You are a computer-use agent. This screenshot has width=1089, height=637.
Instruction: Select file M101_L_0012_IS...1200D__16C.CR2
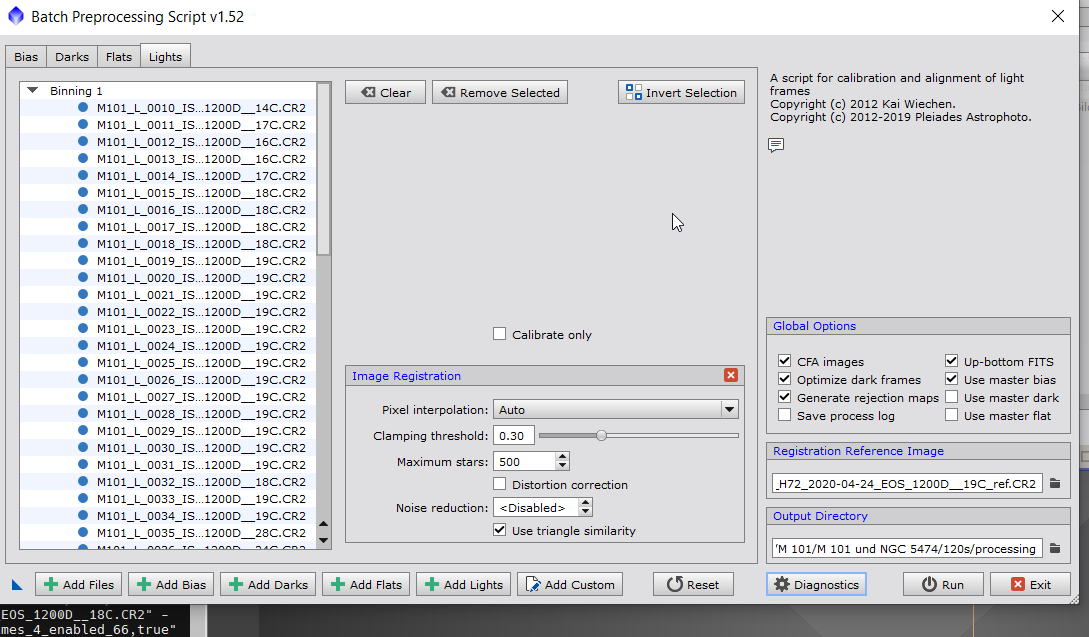coord(201,142)
